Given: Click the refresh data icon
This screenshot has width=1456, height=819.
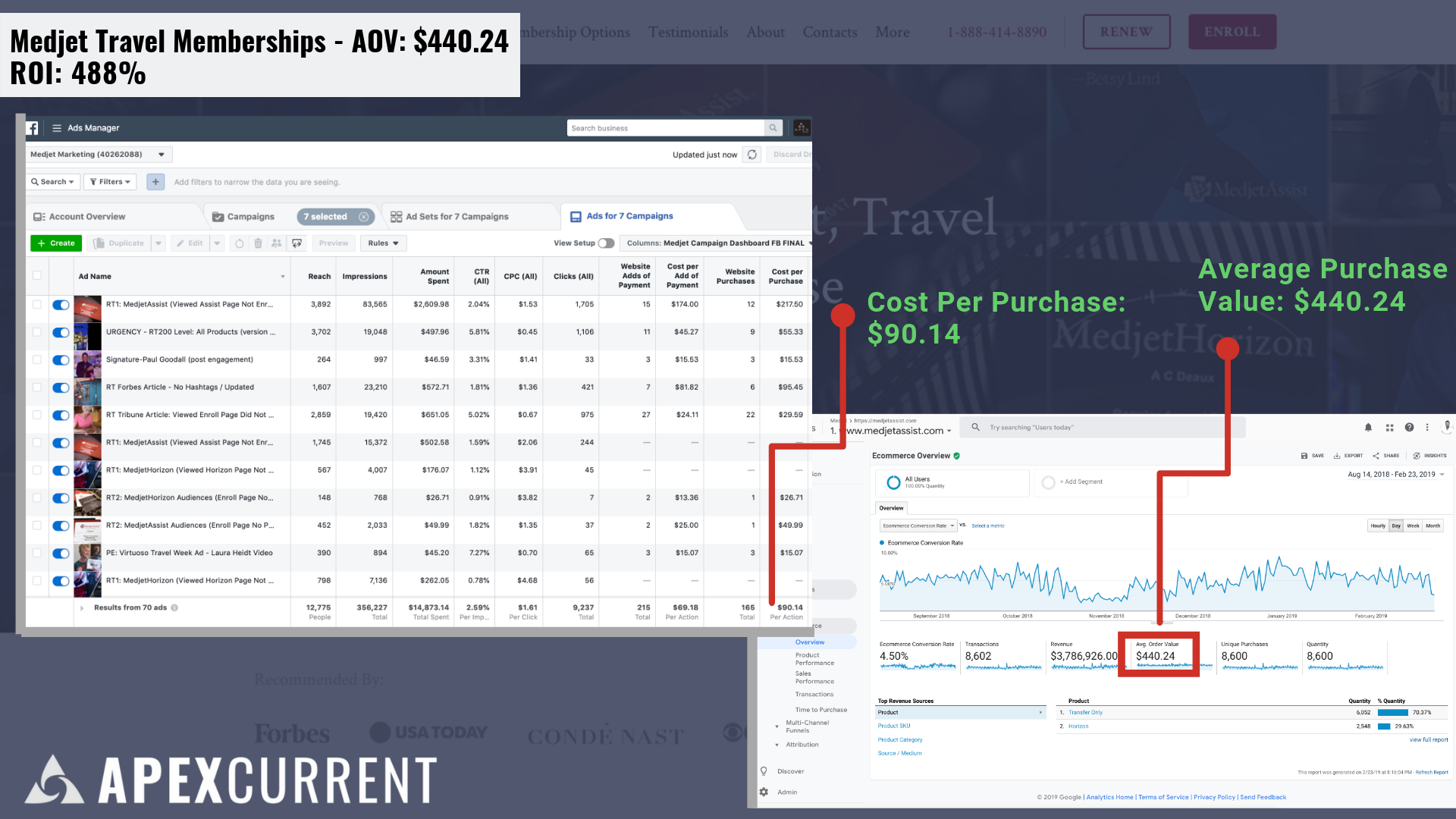Looking at the screenshot, I should [x=752, y=155].
